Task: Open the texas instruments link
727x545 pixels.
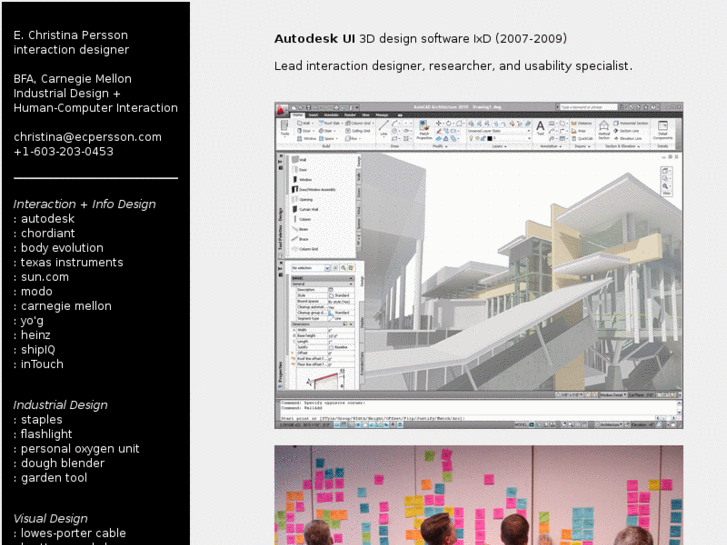Action: tap(72, 263)
